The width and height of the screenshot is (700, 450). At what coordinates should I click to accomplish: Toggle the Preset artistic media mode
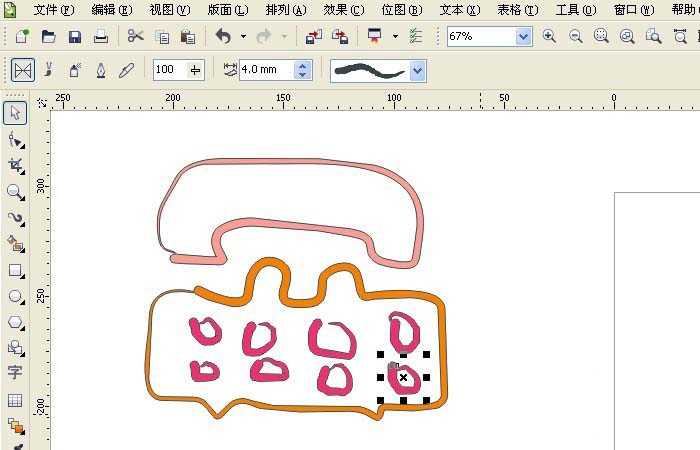click(23, 70)
